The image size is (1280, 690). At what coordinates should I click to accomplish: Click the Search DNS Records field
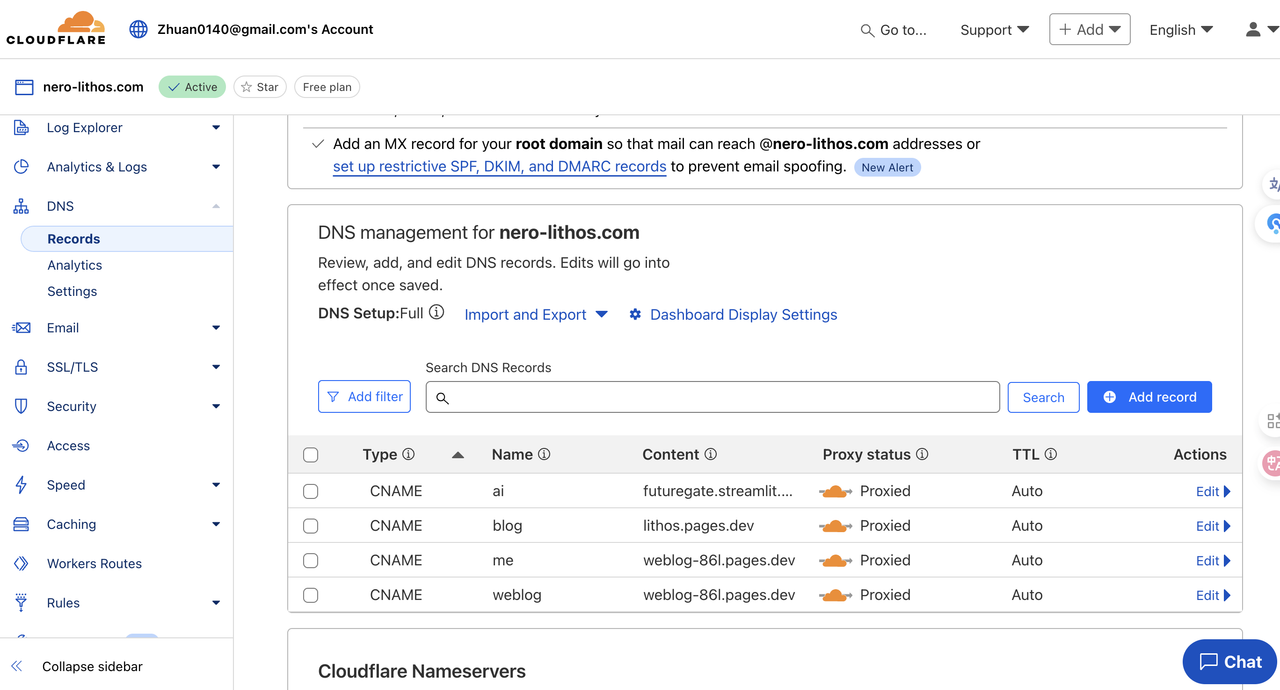click(713, 397)
